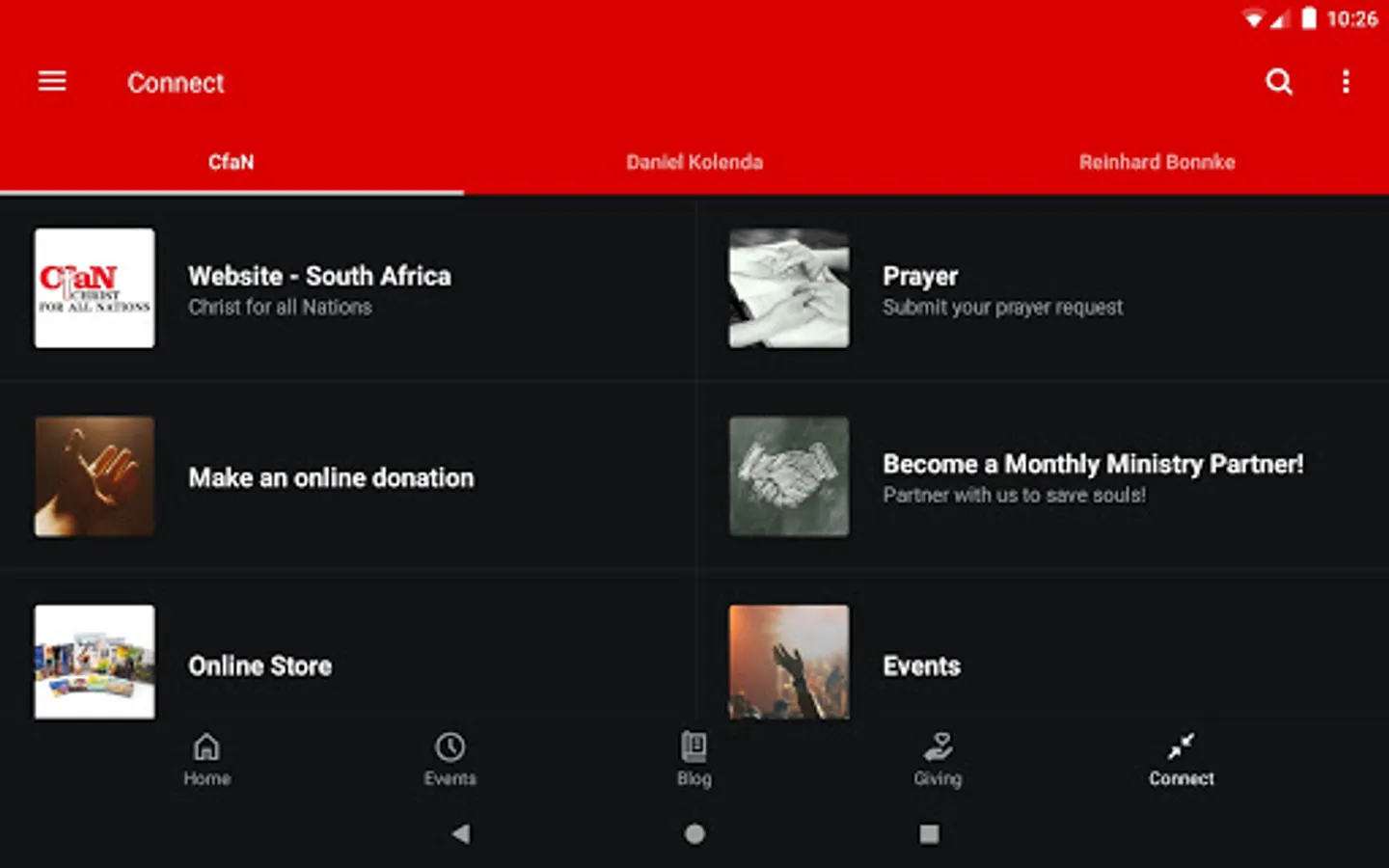Screen dimensions: 1389x868
Task: Open Prayer request submission item
Action: pos(1042,288)
